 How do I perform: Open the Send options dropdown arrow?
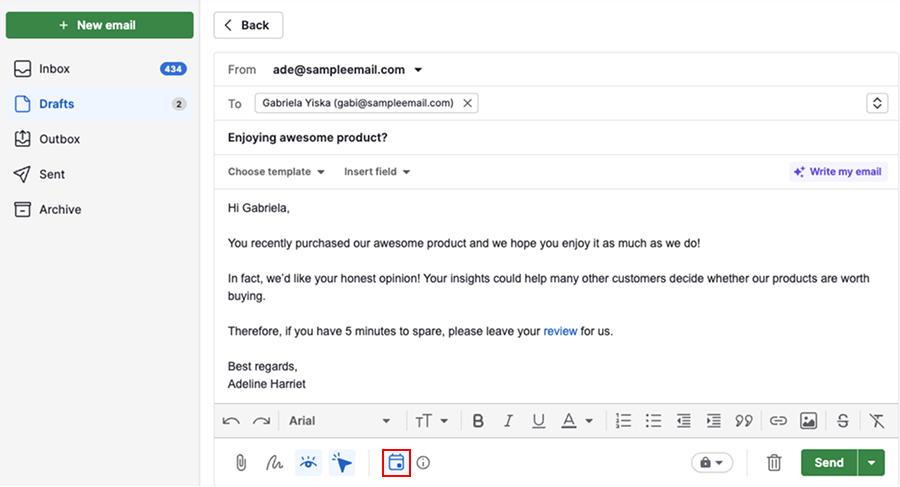click(872, 463)
